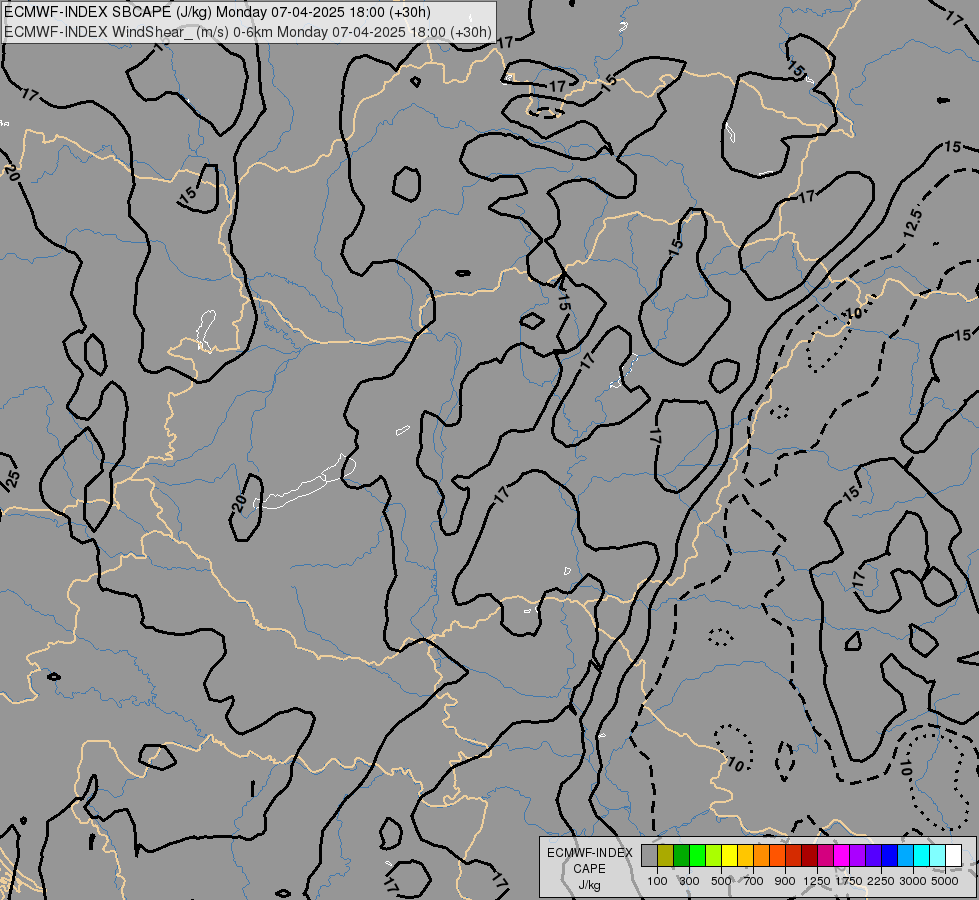Click the legend value 100
Image resolution: width=979 pixels, height=900 pixels.
(657, 881)
